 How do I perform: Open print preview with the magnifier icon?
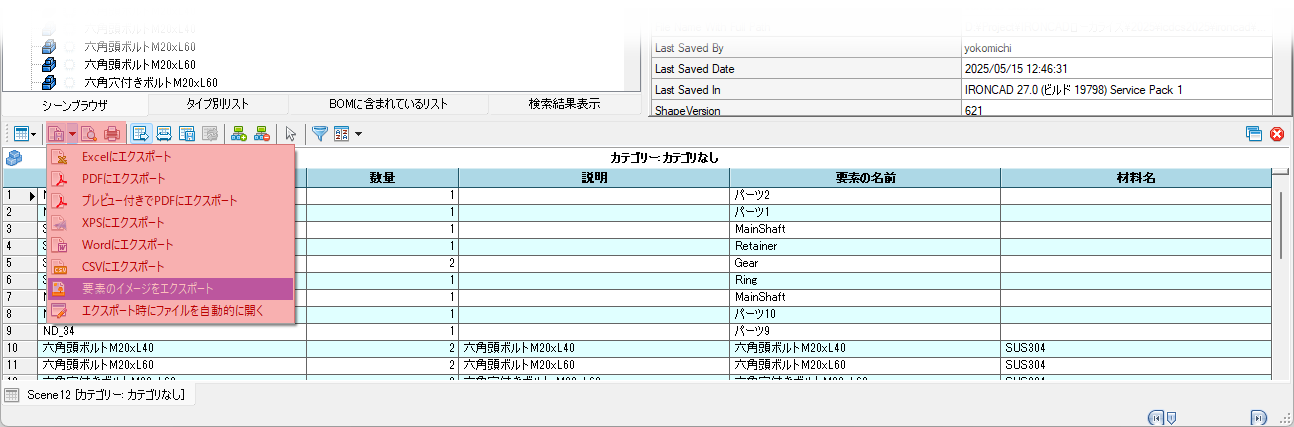point(89,133)
